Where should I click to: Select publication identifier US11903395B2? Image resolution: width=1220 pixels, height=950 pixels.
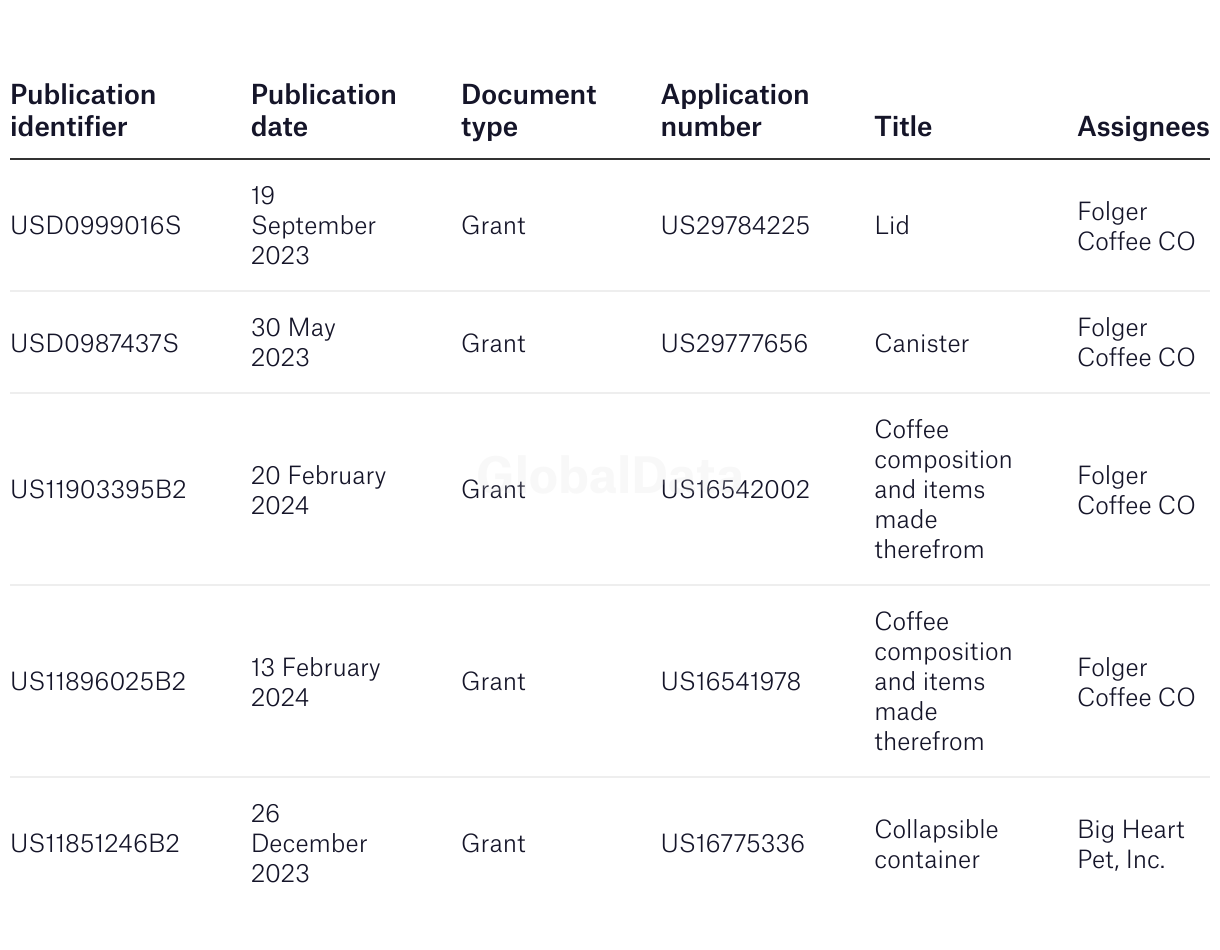[x=98, y=490]
